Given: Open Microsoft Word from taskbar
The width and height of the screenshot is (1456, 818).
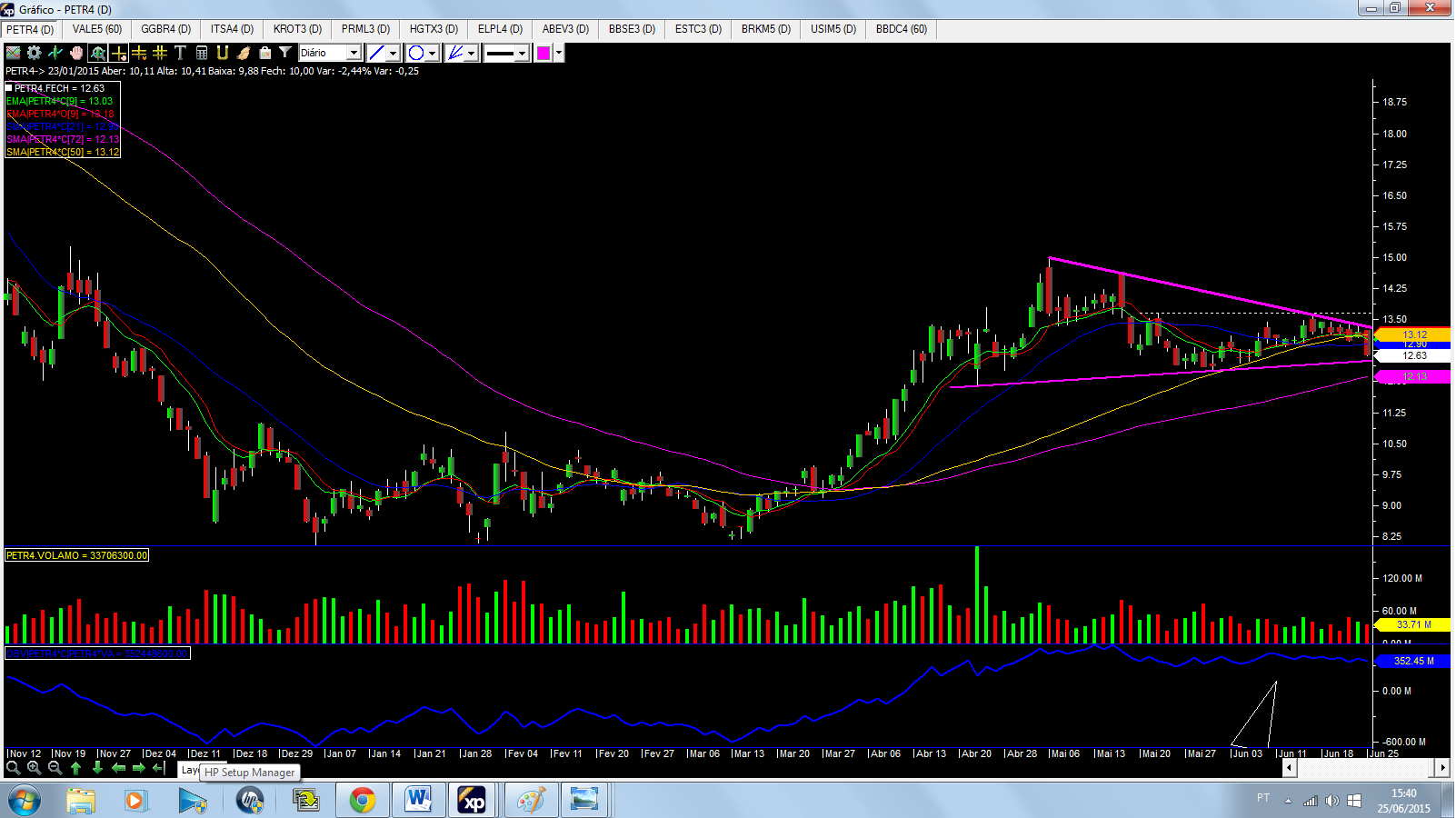Looking at the screenshot, I should [x=419, y=801].
